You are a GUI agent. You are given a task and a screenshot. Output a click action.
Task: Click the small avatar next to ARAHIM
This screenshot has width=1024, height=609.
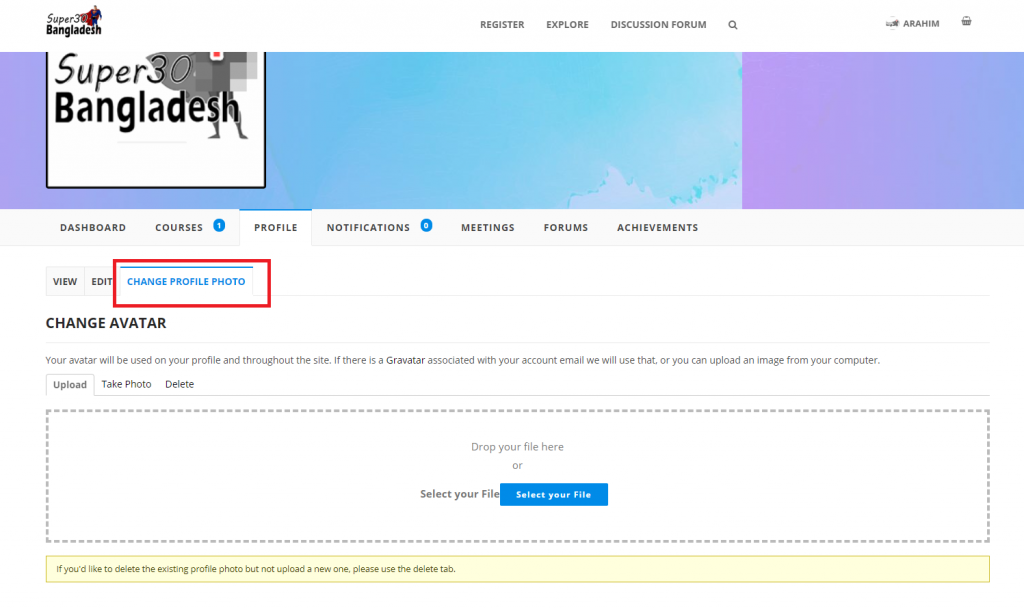(x=892, y=23)
